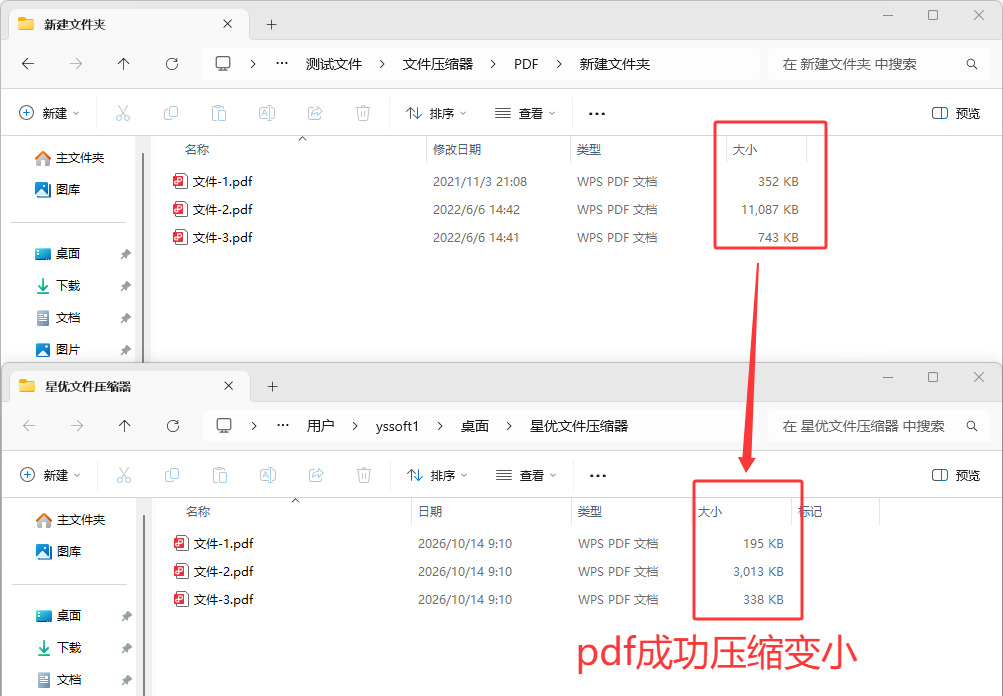Image resolution: width=1003 pixels, height=696 pixels.
Task: Click the Share icon in 星优文件压缩器 window toolbar
Action: pos(316,475)
